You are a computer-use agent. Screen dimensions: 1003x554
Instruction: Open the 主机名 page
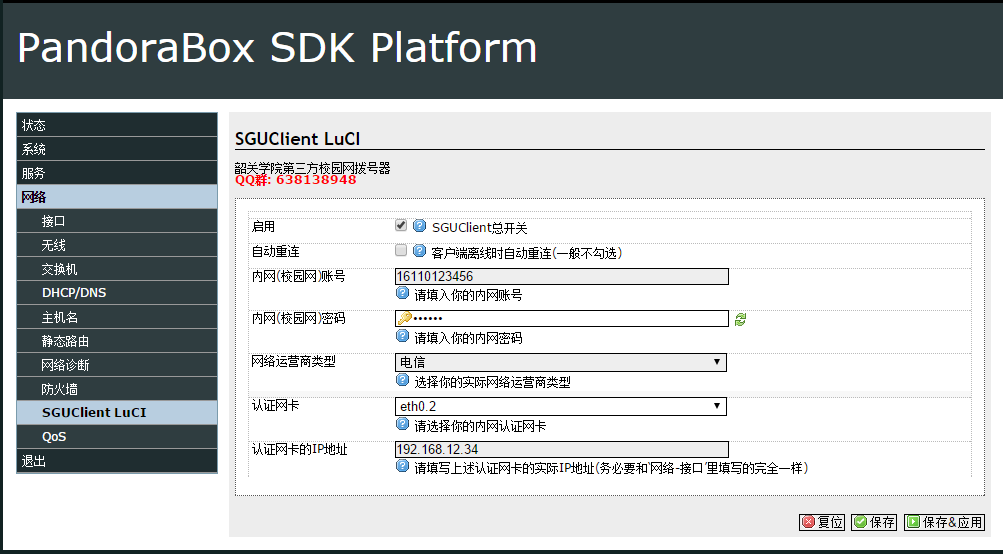[x=117, y=317]
